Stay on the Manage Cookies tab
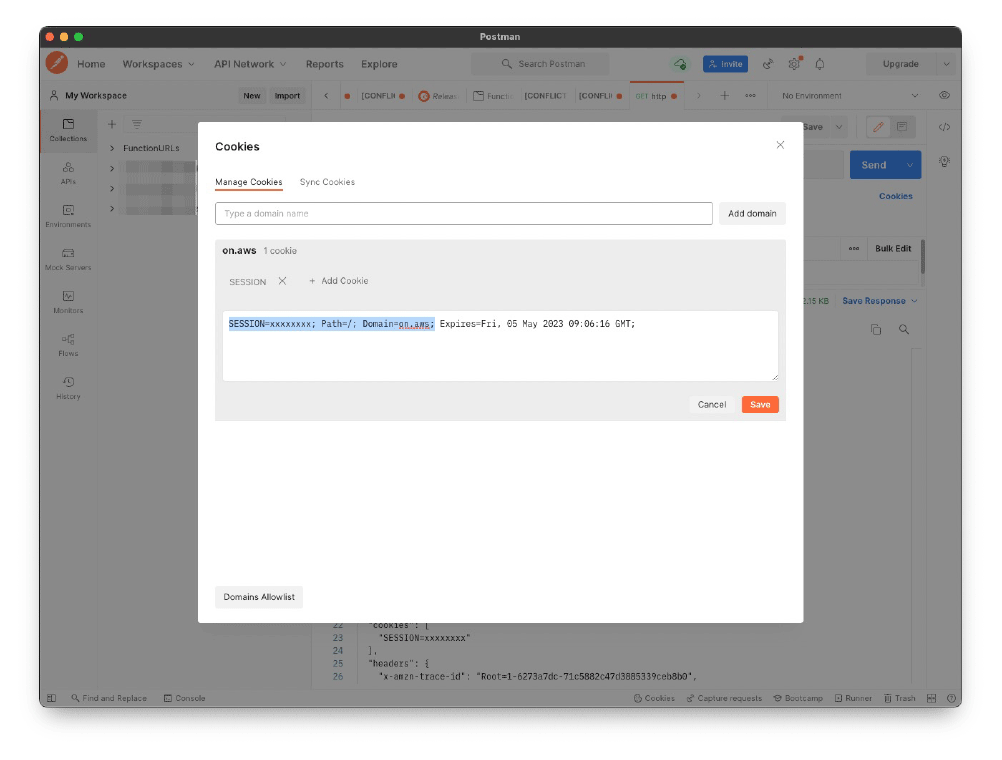The height and width of the screenshot is (760, 1002). coord(248,182)
